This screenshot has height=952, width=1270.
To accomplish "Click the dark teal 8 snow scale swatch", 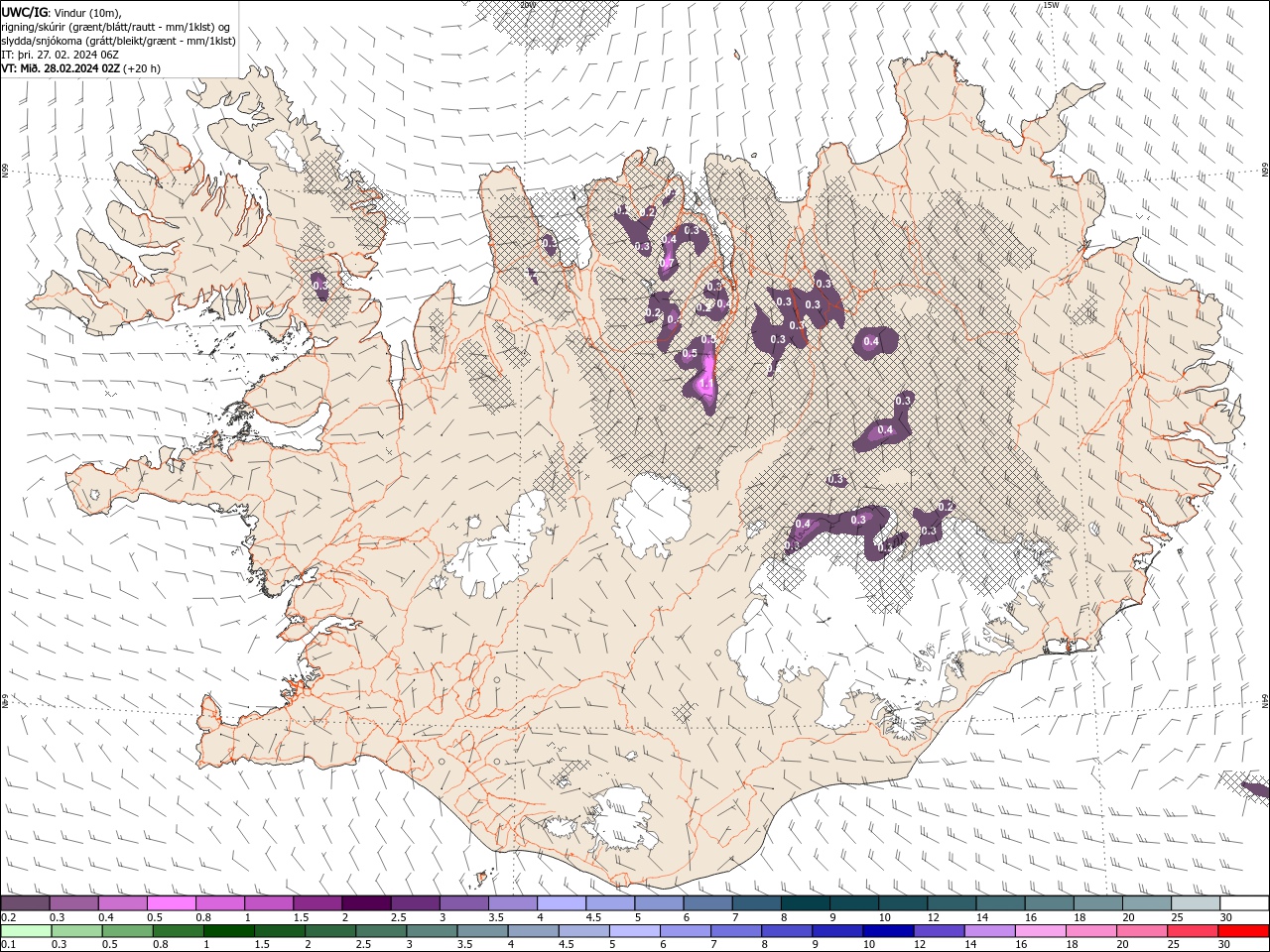I will pyautogui.click(x=805, y=903).
